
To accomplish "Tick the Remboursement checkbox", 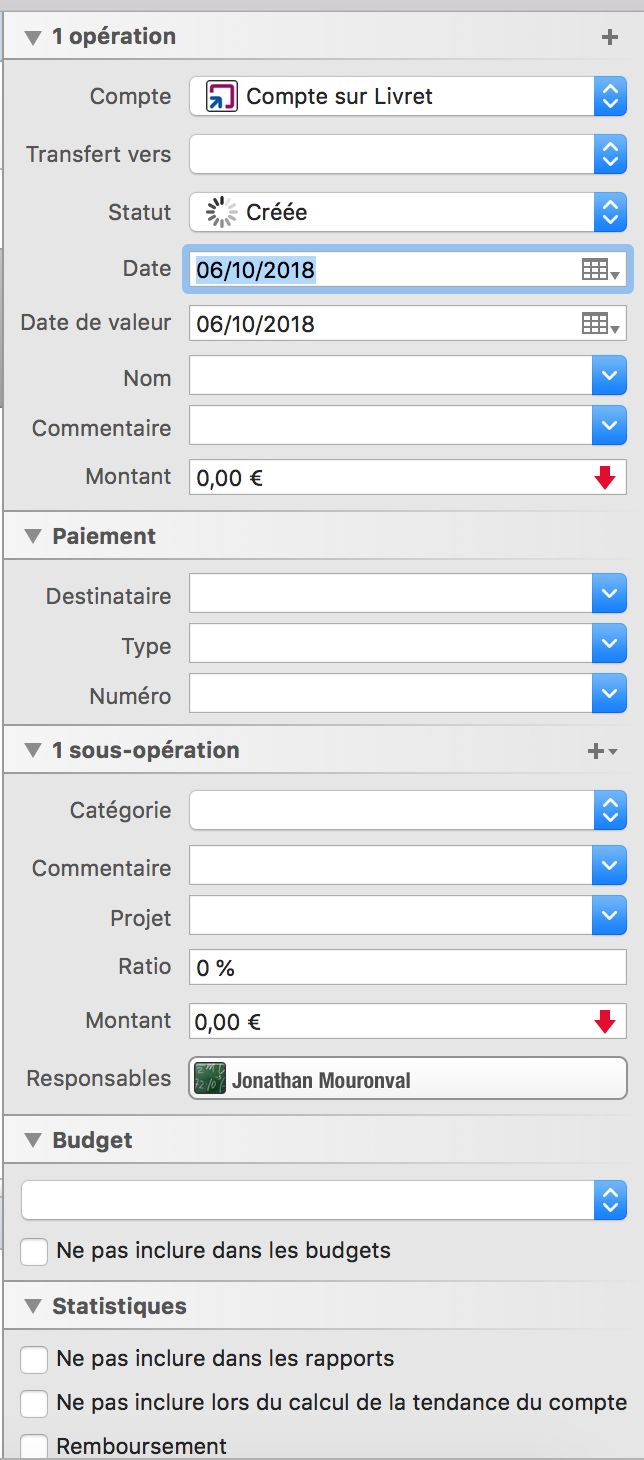I will point(35,1447).
